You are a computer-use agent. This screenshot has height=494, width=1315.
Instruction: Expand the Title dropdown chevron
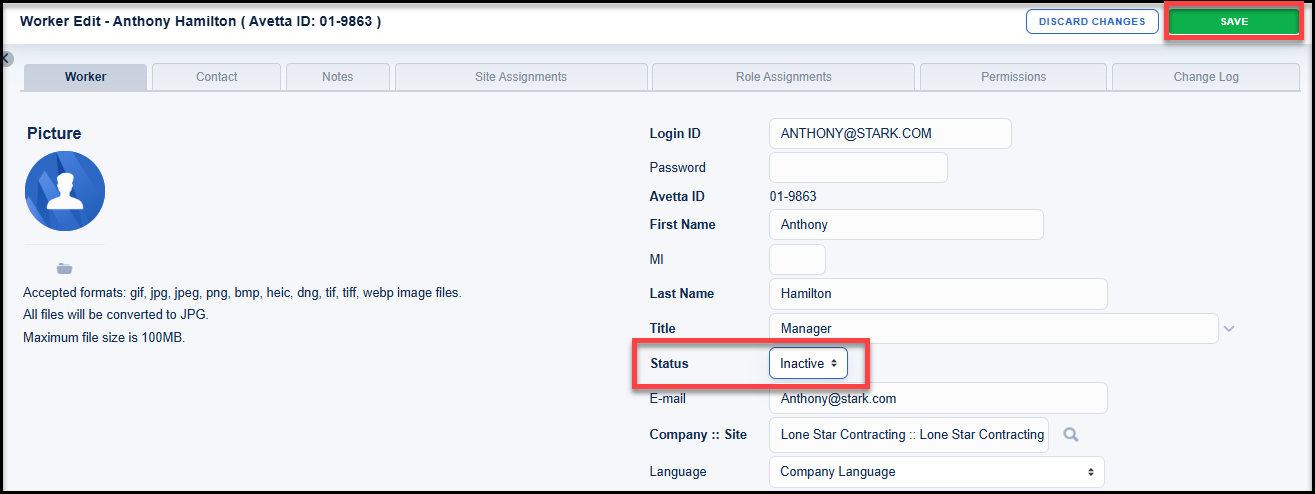[x=1229, y=328]
